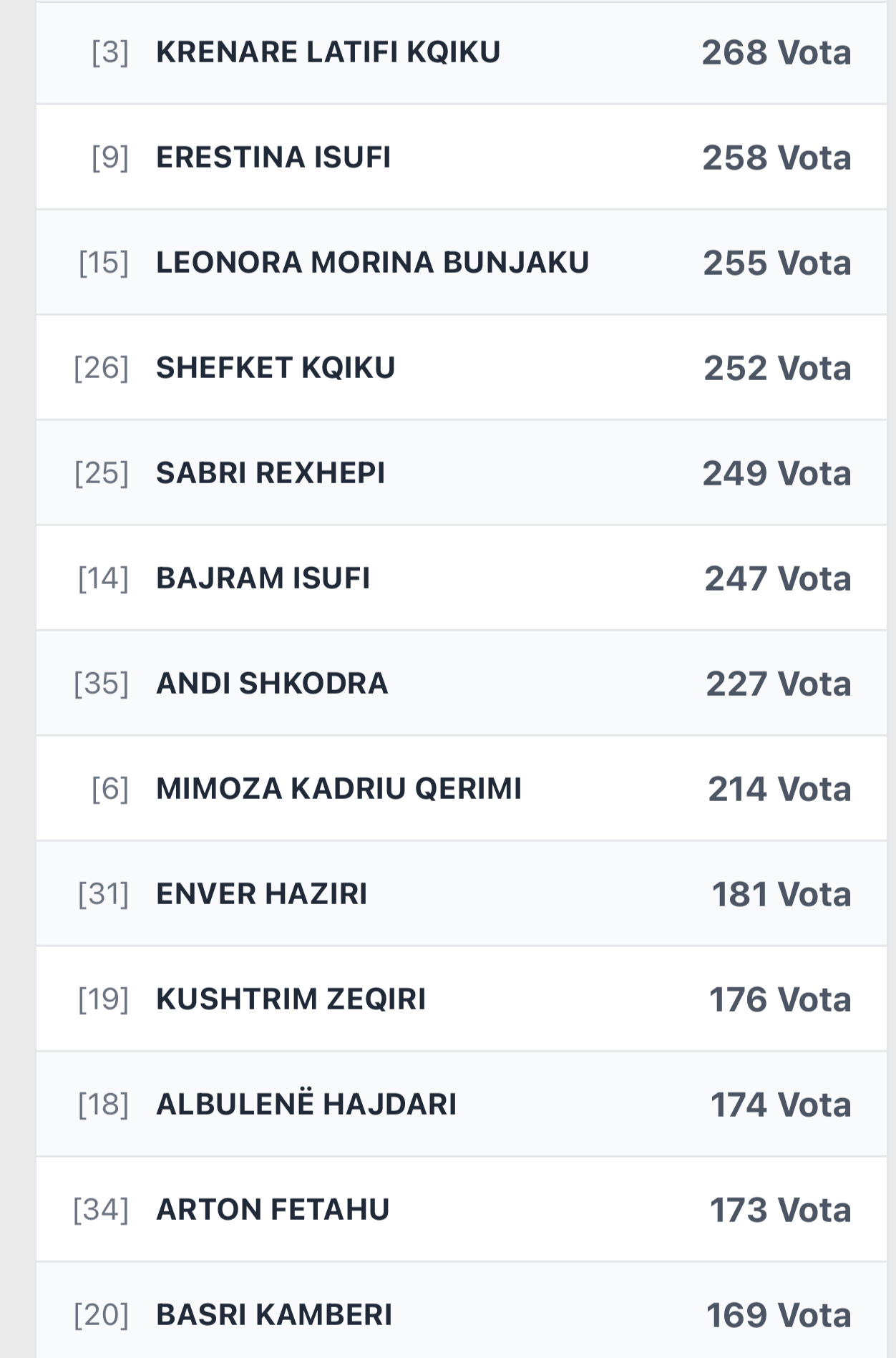
Task: Tap the [15] ballot number
Action: click(x=104, y=263)
